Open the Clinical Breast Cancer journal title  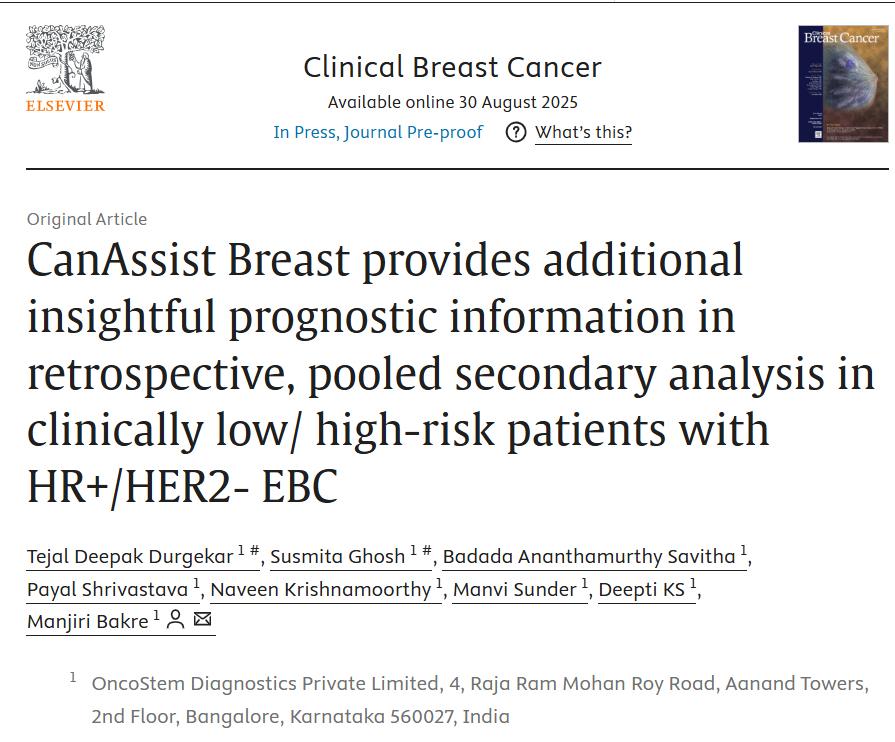(x=452, y=67)
